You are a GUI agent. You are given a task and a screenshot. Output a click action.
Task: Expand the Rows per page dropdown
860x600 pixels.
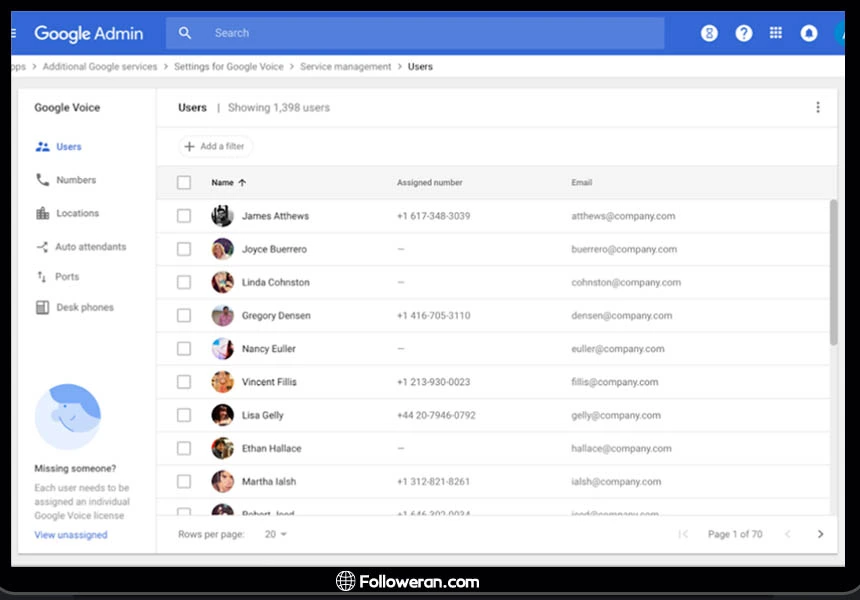tap(276, 534)
